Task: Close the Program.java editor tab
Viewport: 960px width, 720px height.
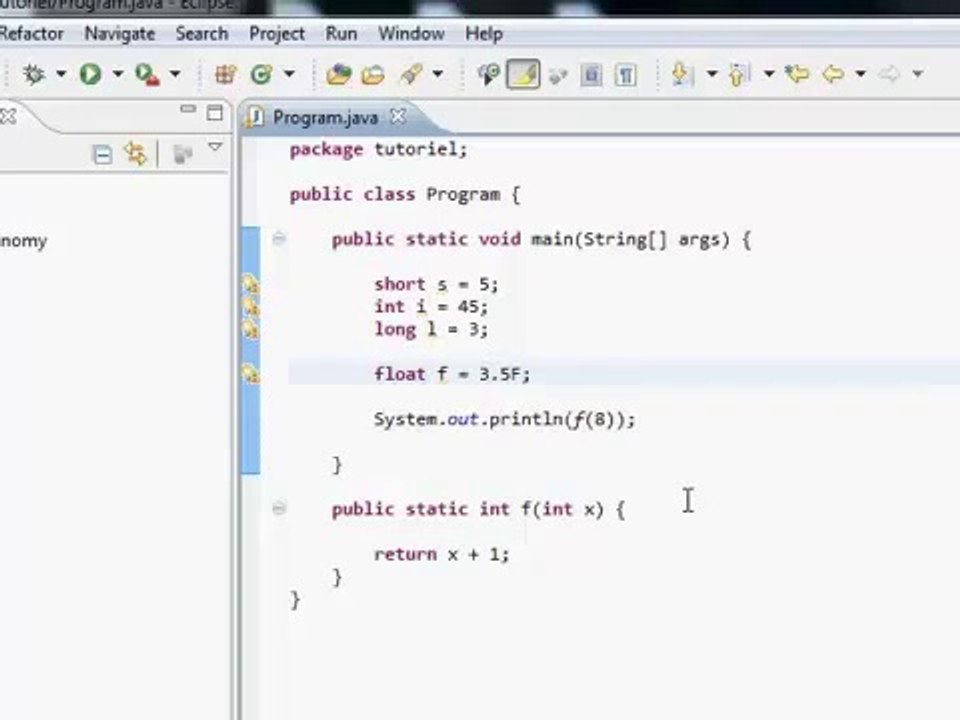Action: pos(398,116)
